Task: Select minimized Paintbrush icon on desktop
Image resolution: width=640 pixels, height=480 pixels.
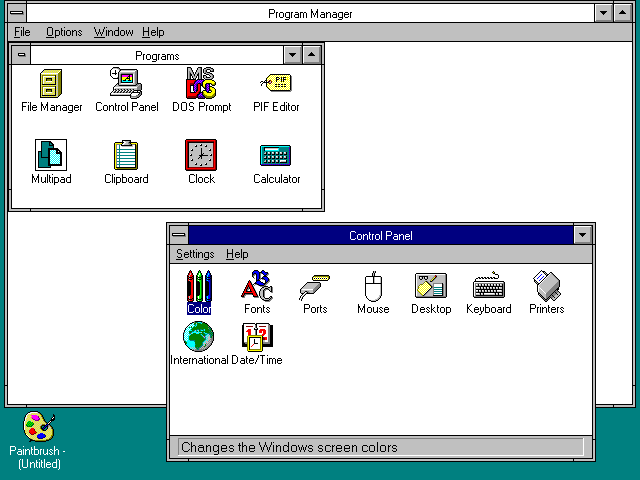Action: point(39,427)
